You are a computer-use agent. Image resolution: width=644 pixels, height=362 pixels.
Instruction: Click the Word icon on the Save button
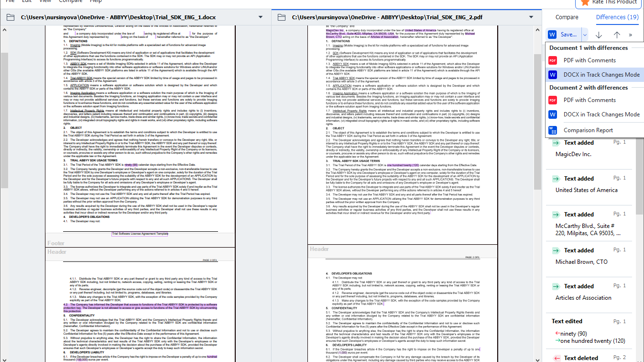pyautogui.click(x=552, y=35)
